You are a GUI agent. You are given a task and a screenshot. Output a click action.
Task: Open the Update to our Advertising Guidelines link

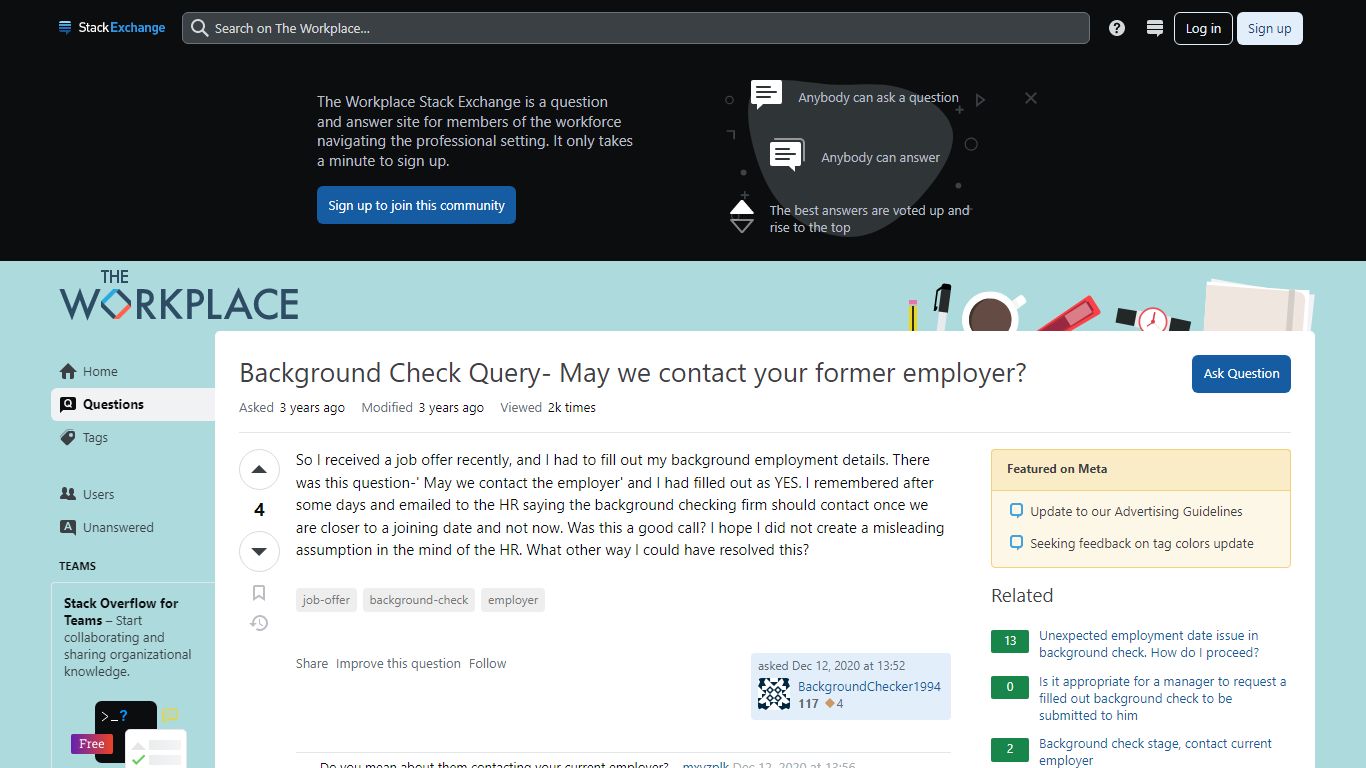pos(1136,510)
